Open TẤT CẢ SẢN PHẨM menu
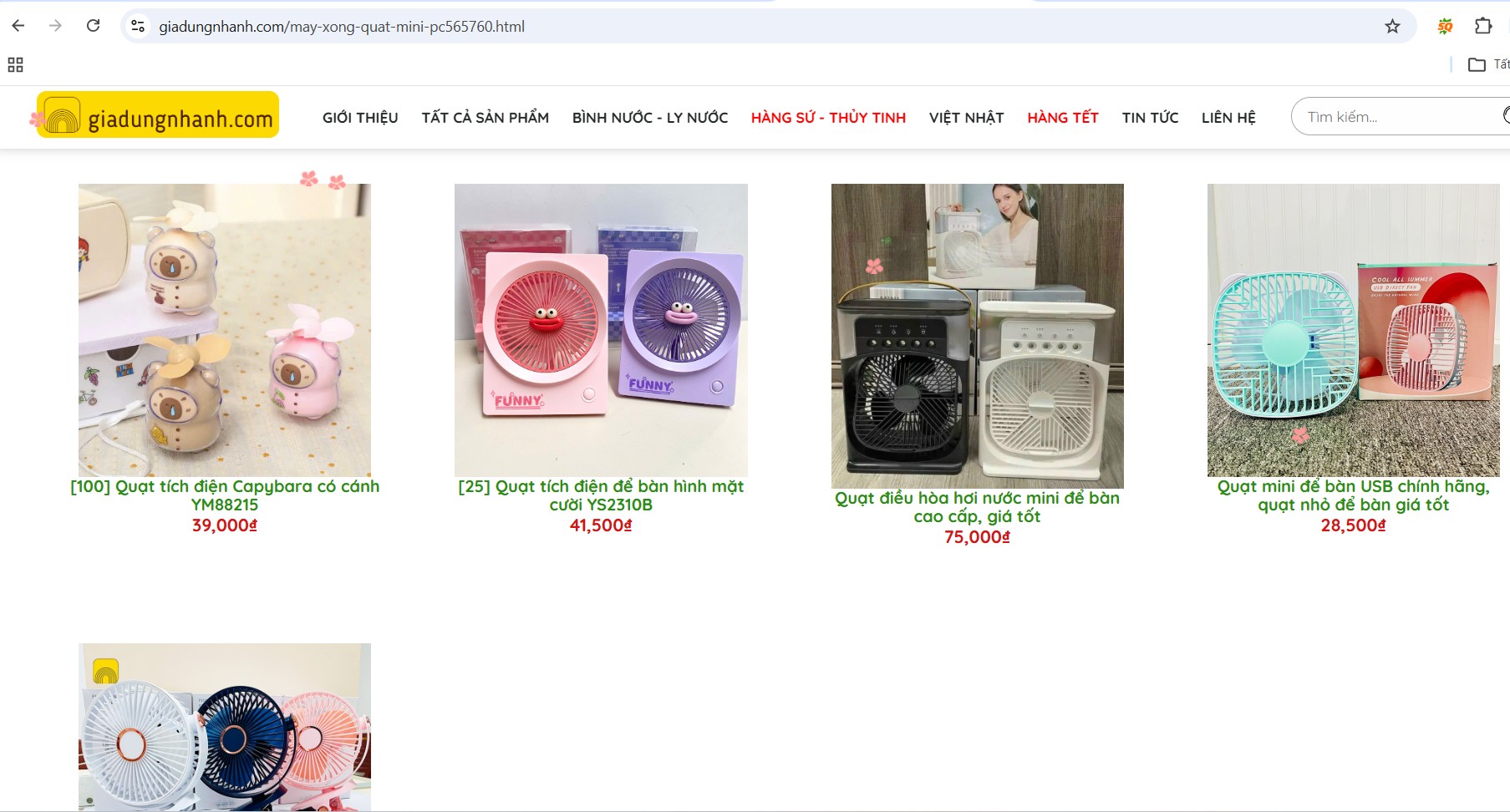This screenshot has width=1510, height=812. [486, 118]
